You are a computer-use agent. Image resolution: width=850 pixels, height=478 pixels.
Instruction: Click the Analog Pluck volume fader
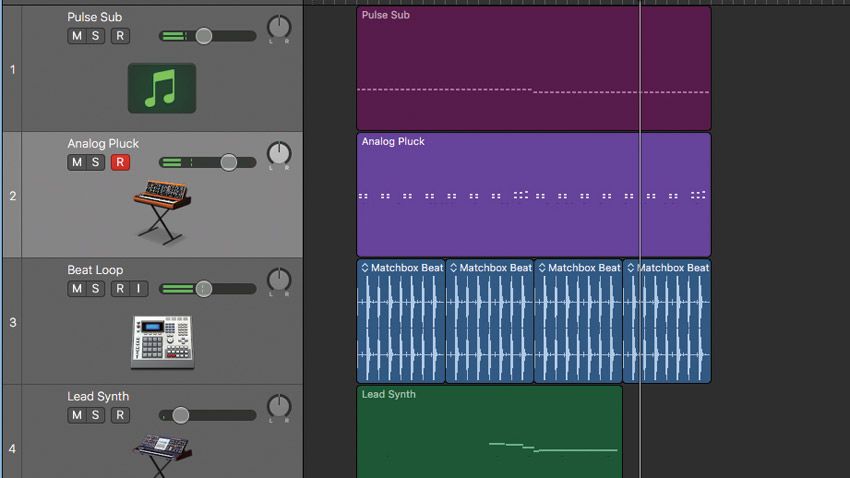coord(229,162)
